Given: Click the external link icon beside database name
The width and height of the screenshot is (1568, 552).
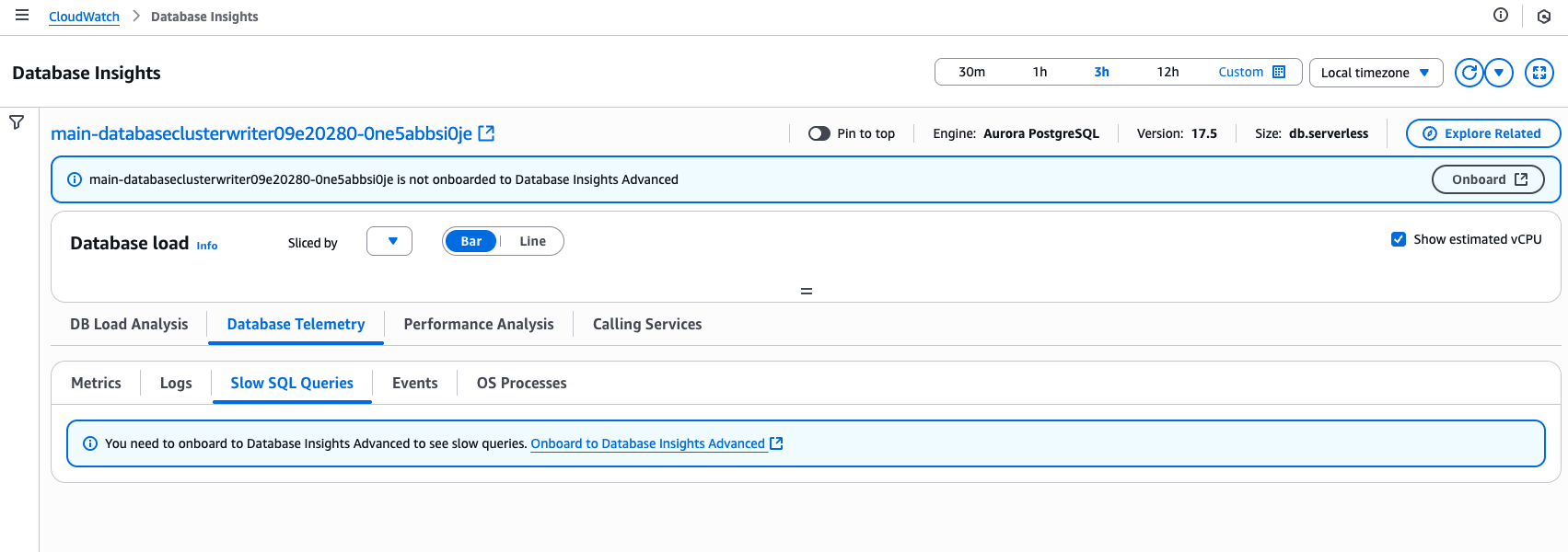Looking at the screenshot, I should tap(487, 133).
